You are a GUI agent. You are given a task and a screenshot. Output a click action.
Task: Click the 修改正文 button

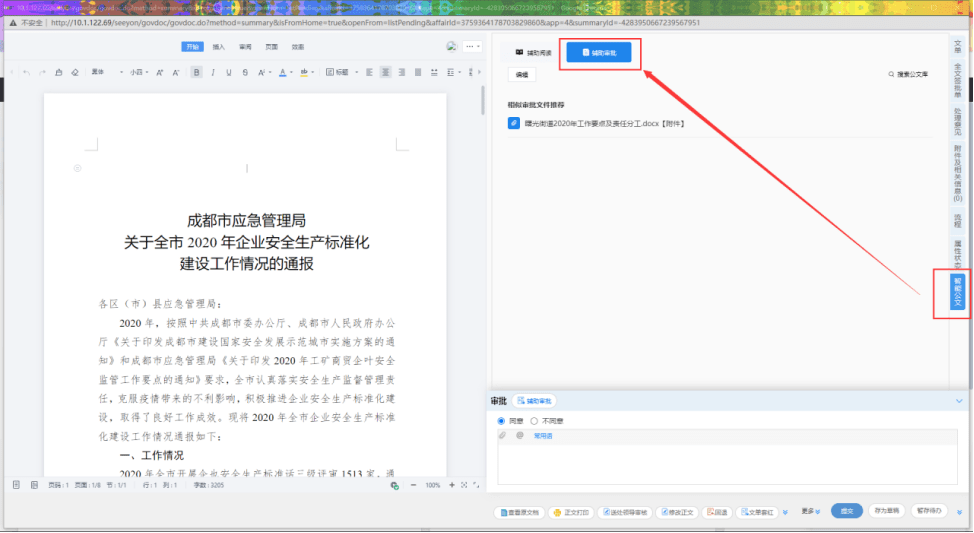[x=678, y=512]
